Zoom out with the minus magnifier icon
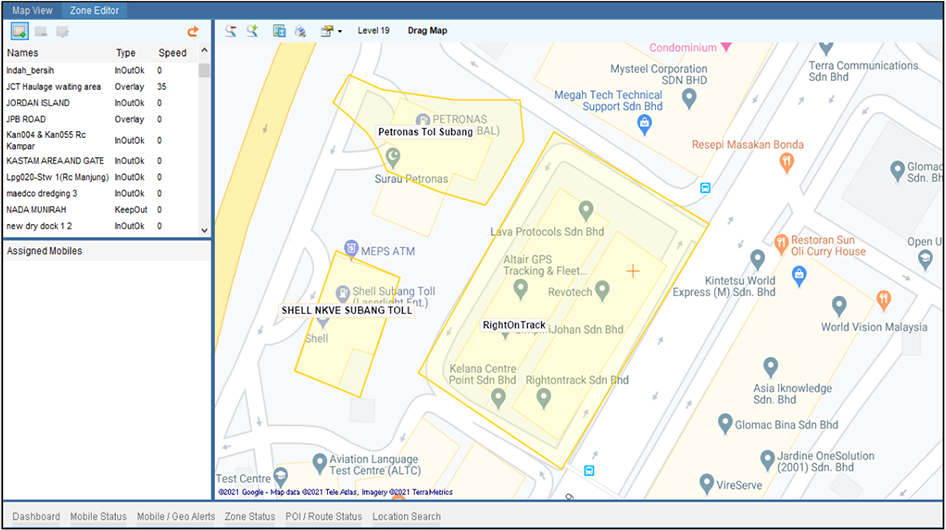This screenshot has width=946, height=530. coord(230,31)
